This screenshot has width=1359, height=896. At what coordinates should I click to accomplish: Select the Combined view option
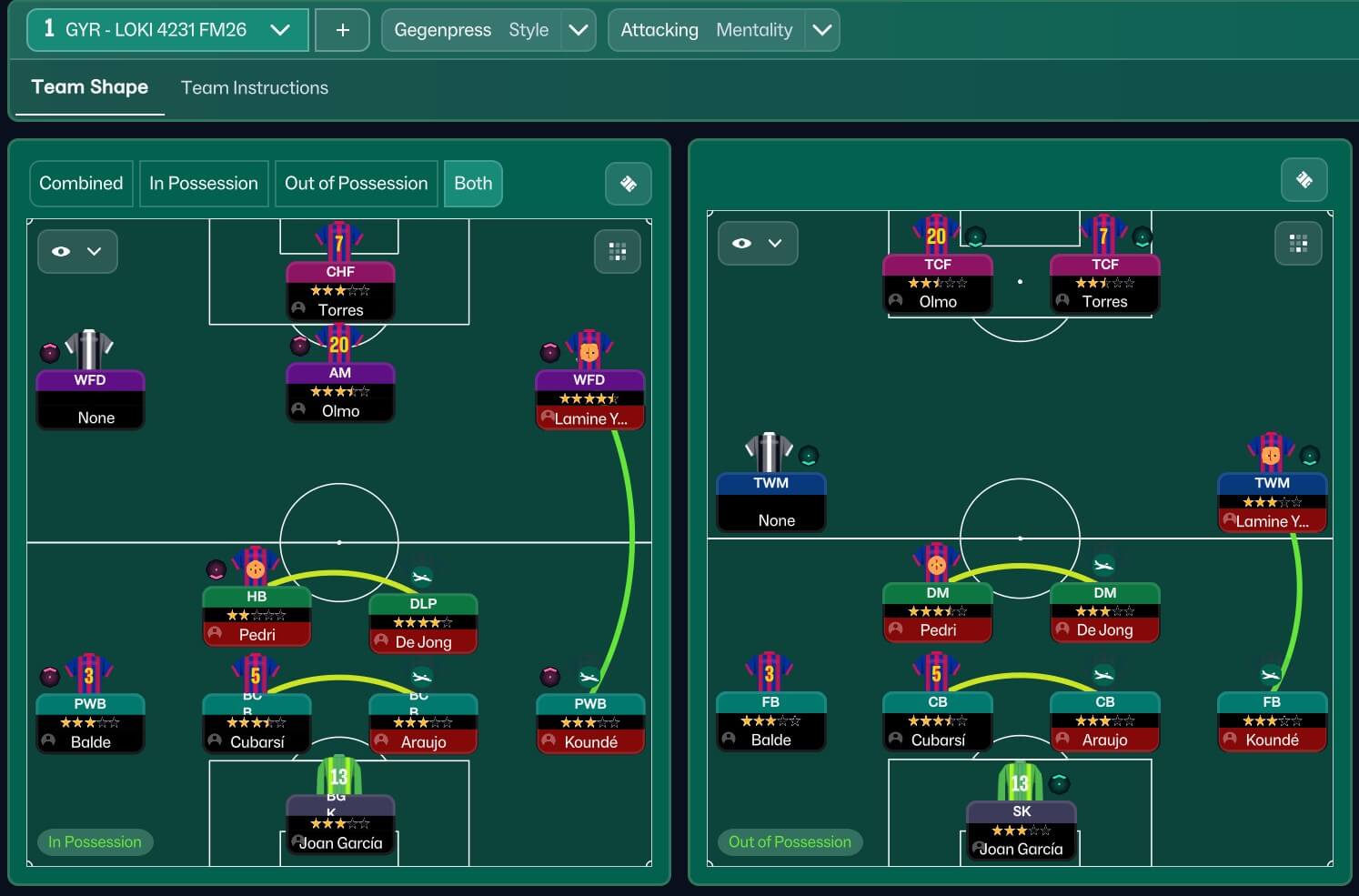(x=81, y=184)
